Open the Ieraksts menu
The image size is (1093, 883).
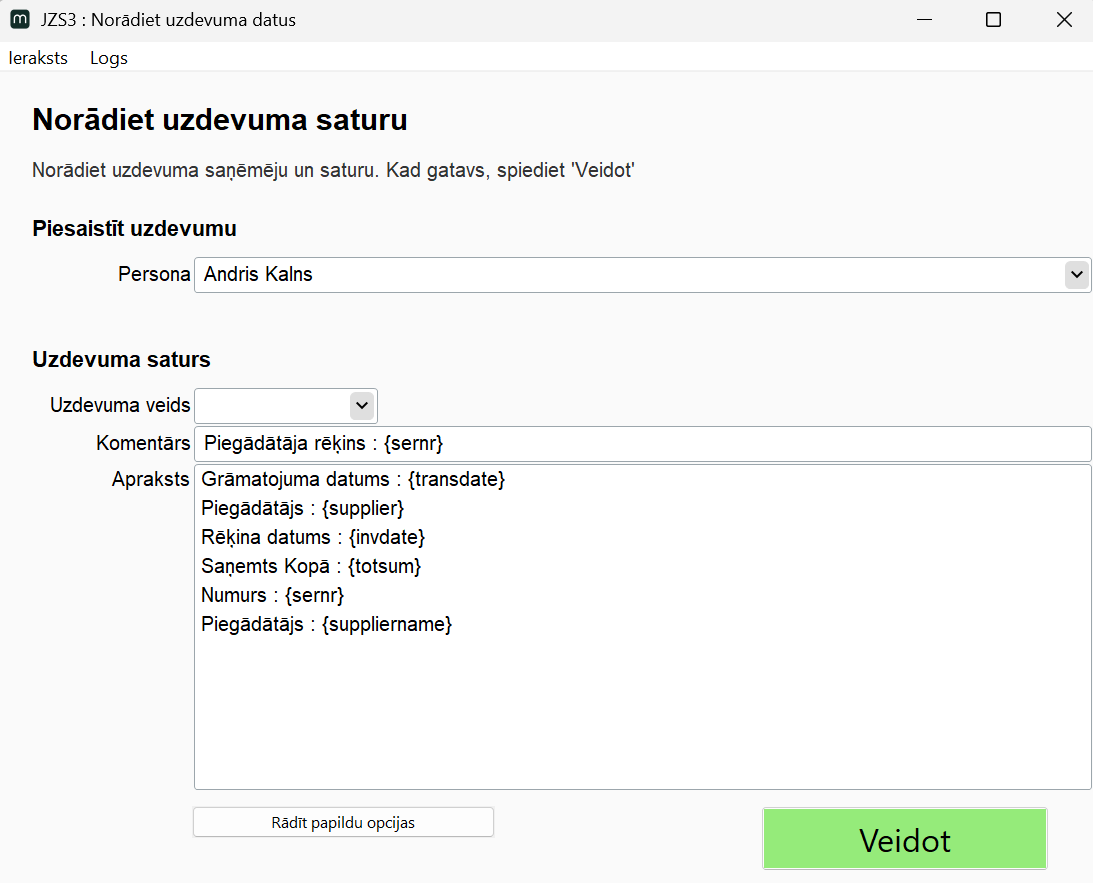[38, 58]
